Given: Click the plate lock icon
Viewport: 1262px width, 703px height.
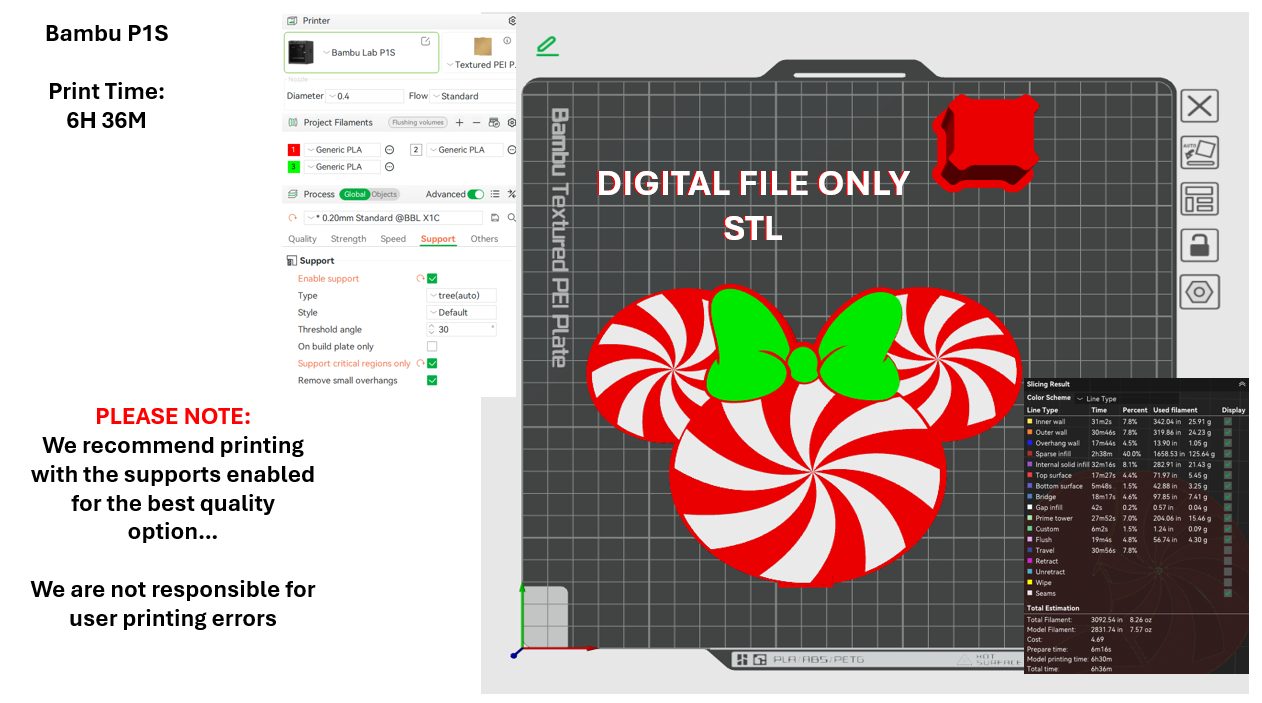Looking at the screenshot, I should (1199, 245).
